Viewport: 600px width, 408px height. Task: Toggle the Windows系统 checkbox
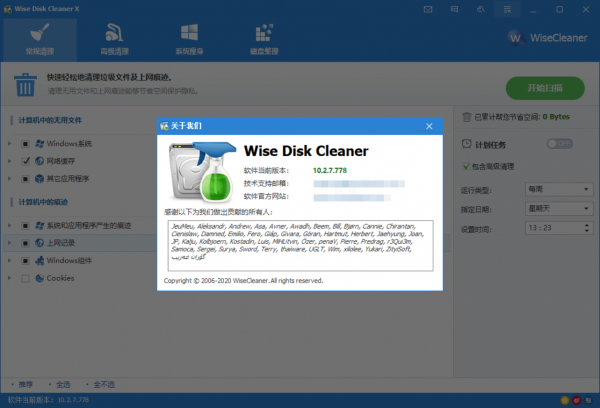pos(25,144)
